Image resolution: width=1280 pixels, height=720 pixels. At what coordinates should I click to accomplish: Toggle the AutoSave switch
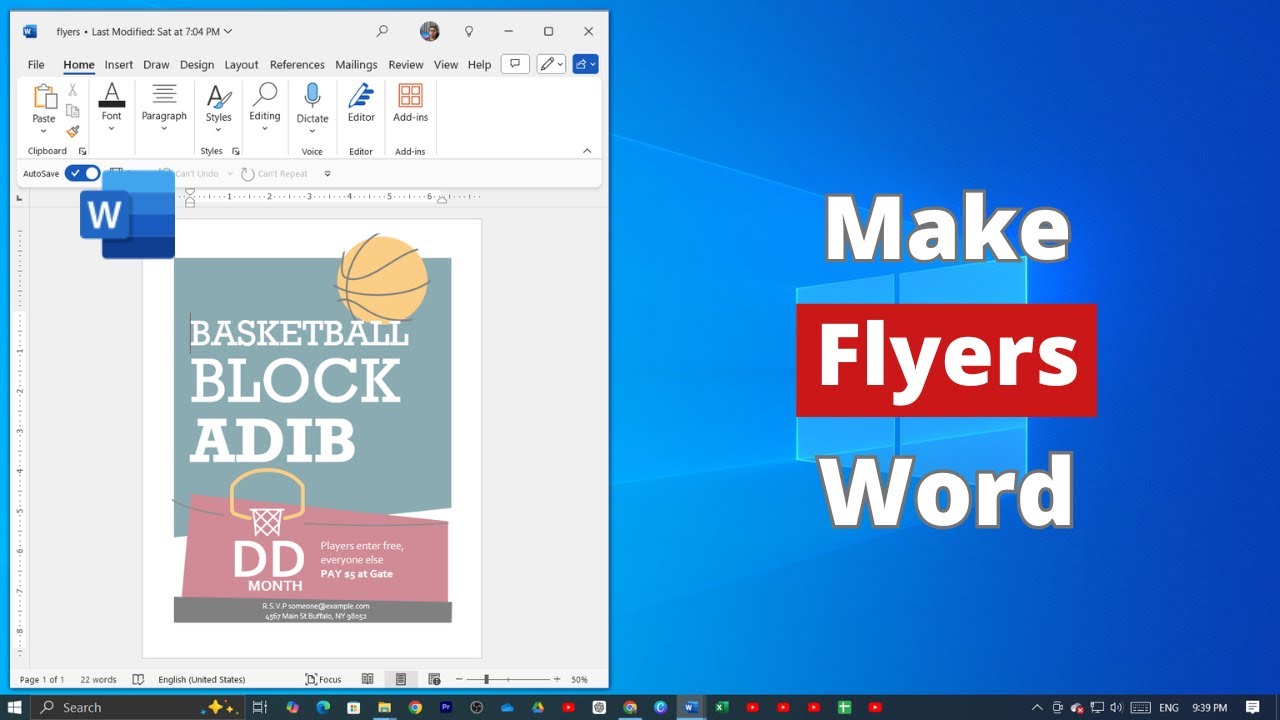click(82, 173)
